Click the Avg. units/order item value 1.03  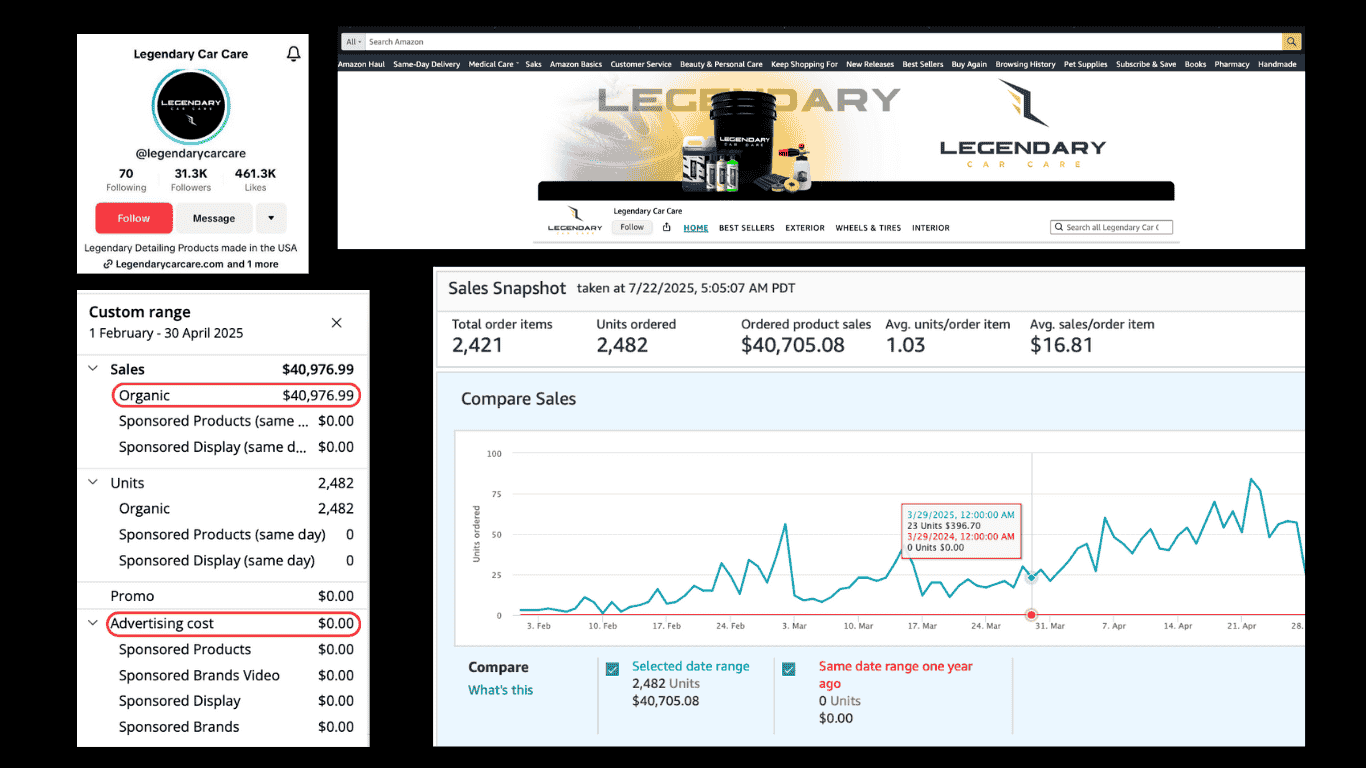[905, 345]
